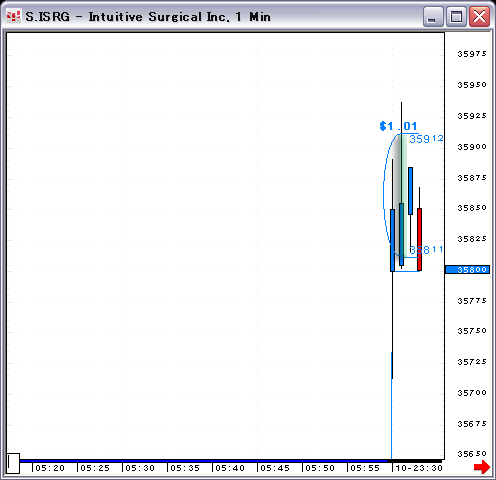Viewport: 496px width, 480px height.
Task: Click the 359.12 high price annotation
Action: click(x=426, y=139)
